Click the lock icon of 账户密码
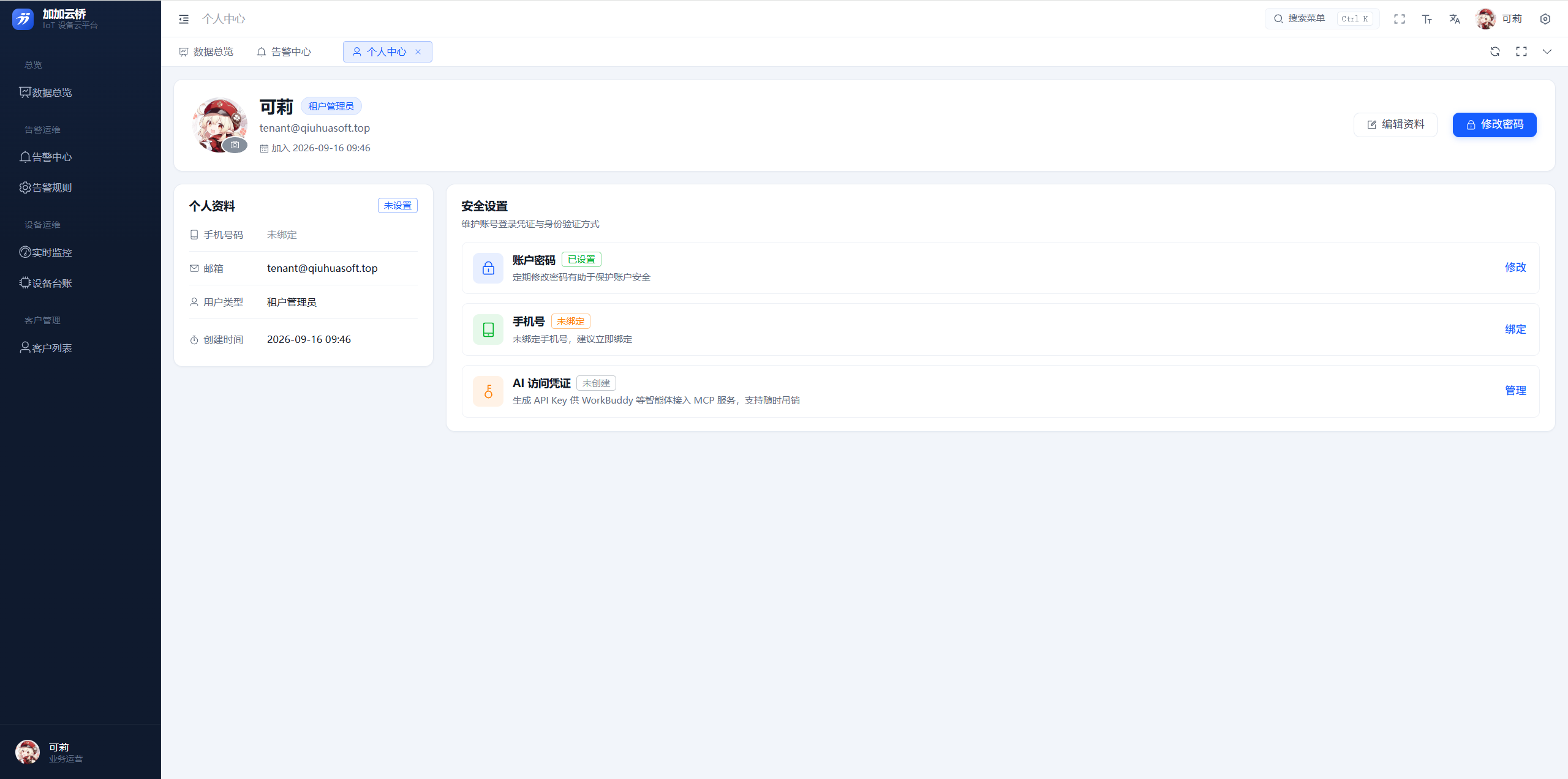Screen dimensions: 1568x779 click(x=488, y=268)
